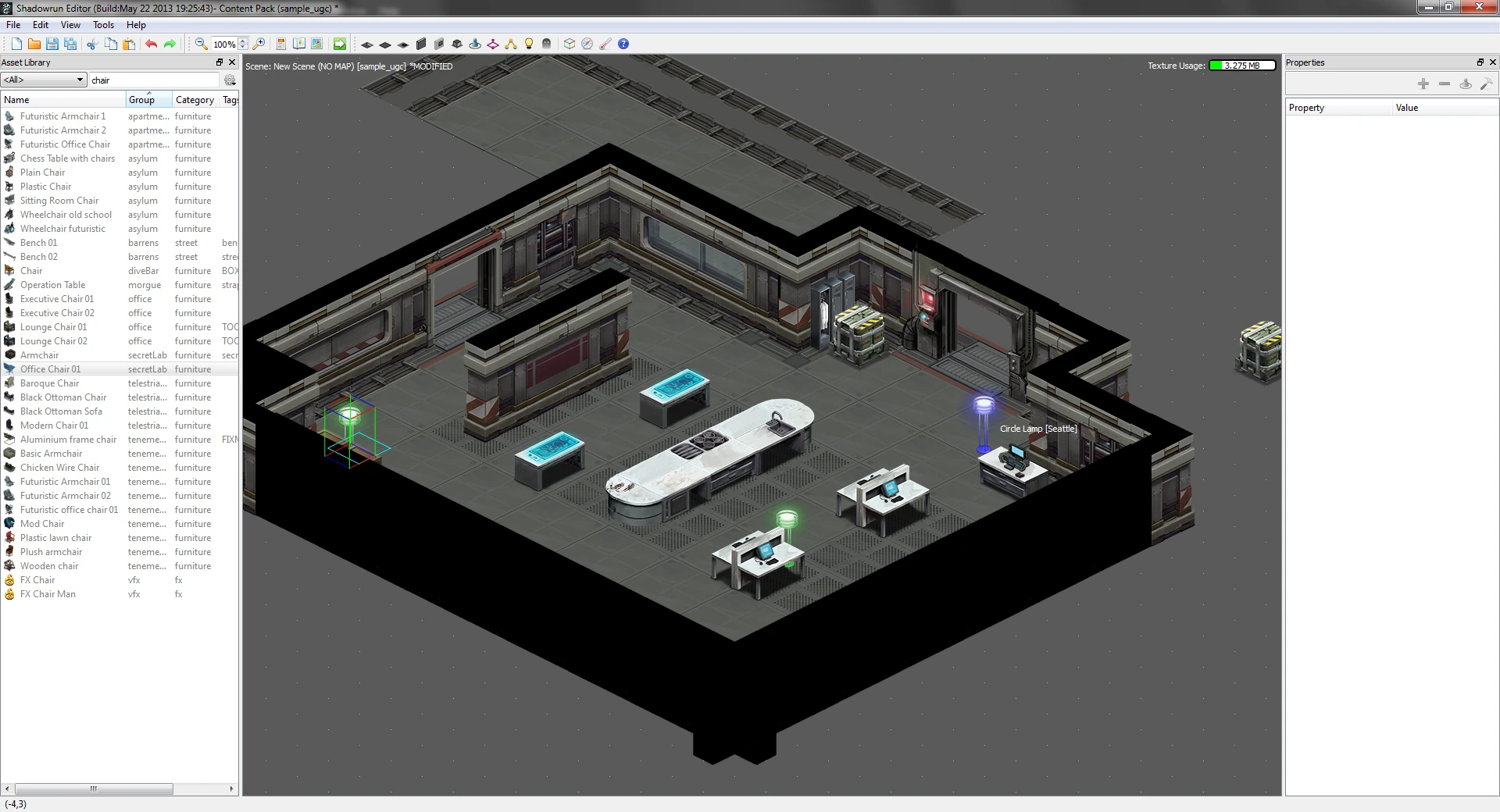Run the scene with the green arrow button
The width and height of the screenshot is (1500, 812).
coord(340,45)
